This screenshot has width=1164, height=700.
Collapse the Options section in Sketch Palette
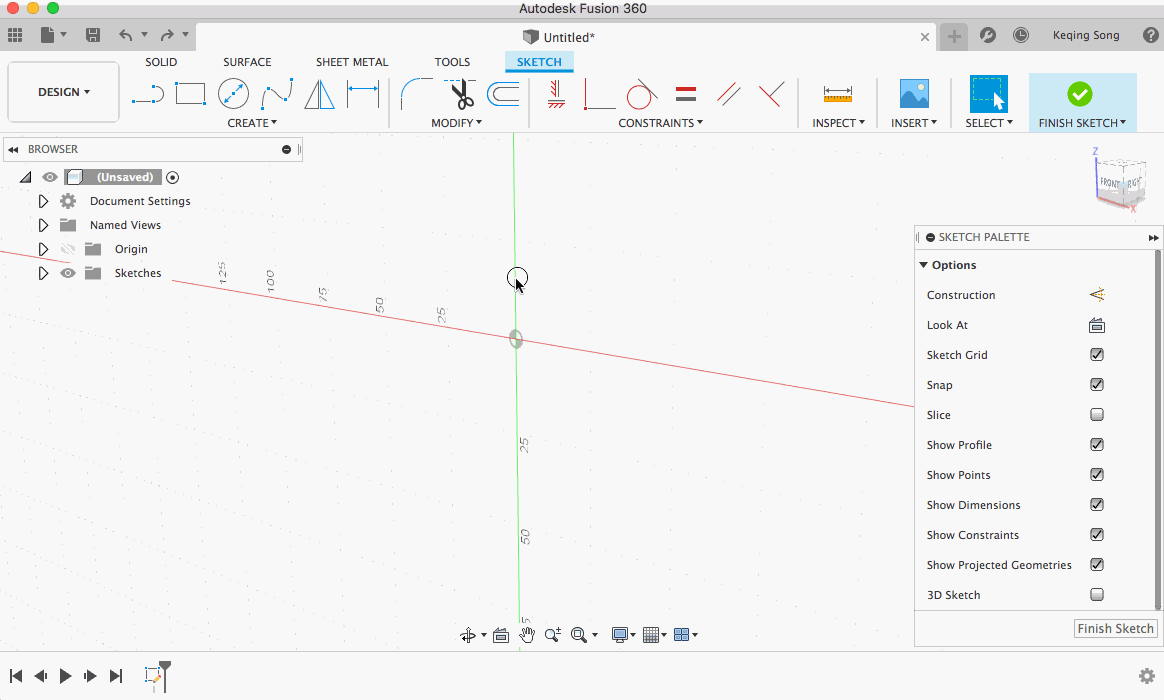923,264
